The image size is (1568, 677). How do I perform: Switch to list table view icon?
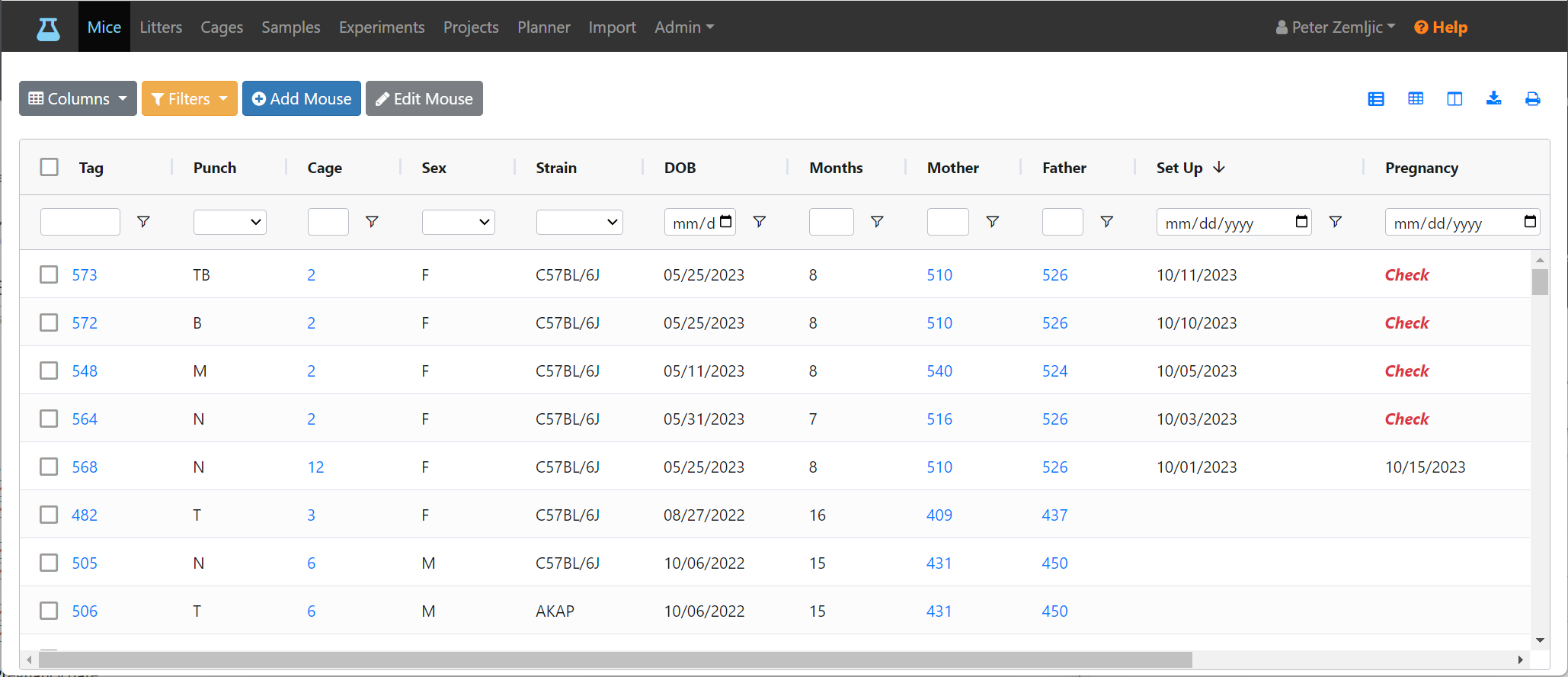pos(1376,99)
